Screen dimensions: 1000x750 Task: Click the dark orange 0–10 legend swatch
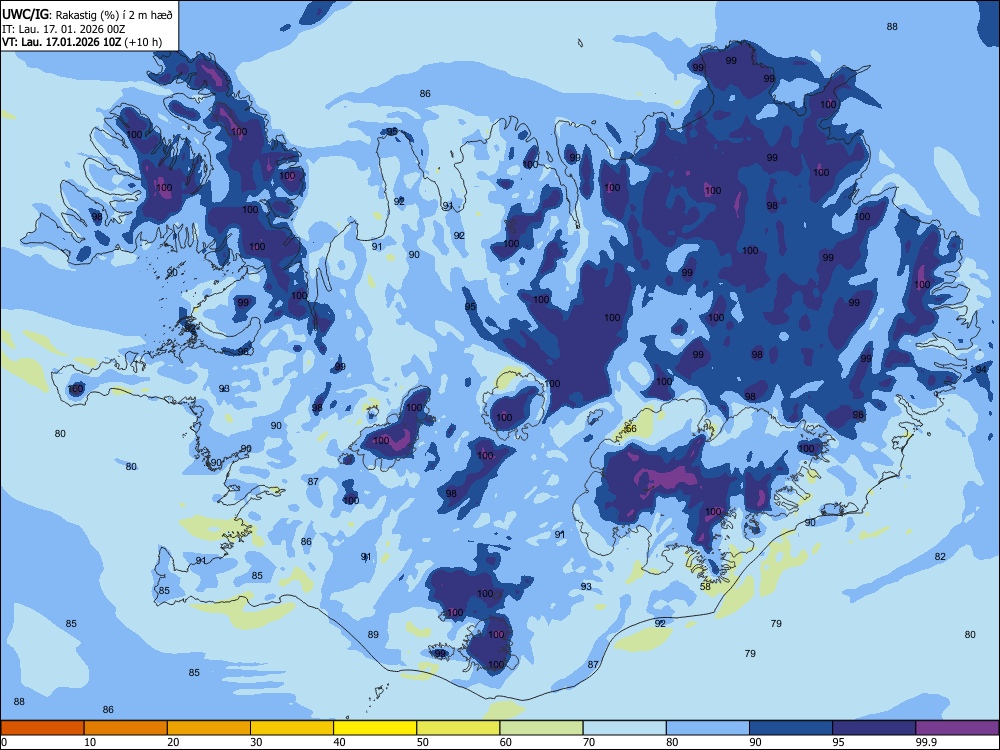42,728
